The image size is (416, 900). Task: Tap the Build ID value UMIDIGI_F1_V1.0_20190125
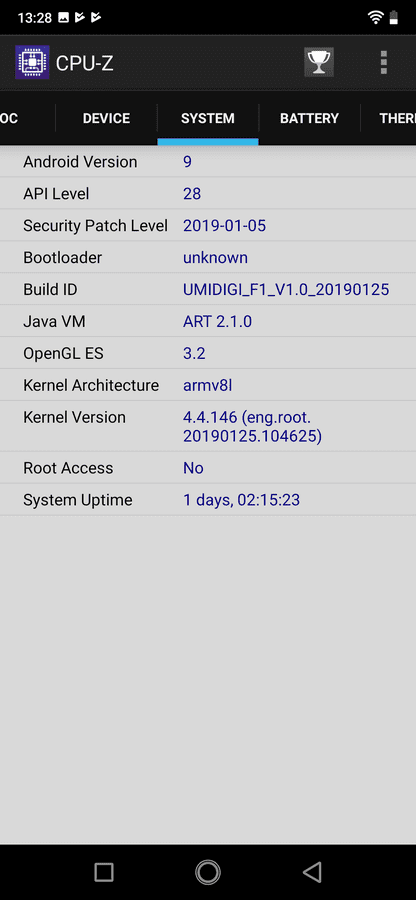[286, 289]
